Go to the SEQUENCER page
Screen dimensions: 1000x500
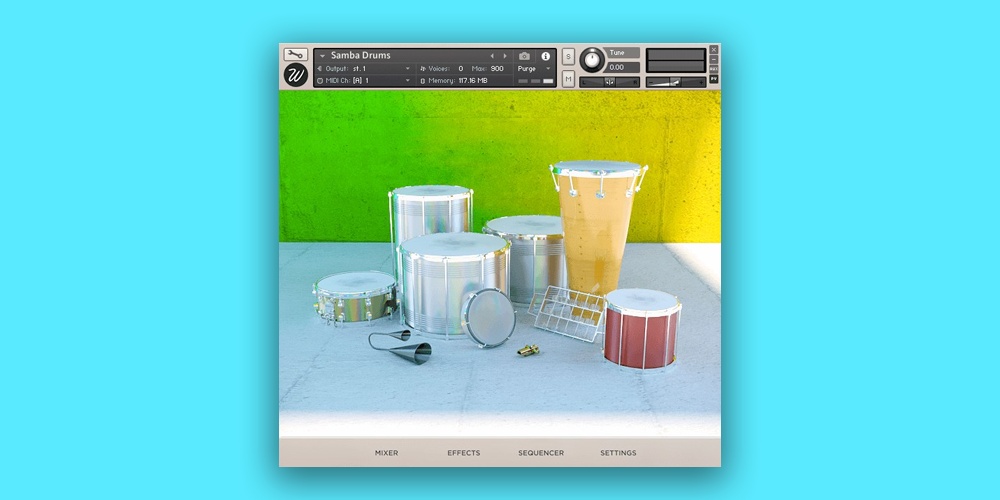tap(541, 453)
